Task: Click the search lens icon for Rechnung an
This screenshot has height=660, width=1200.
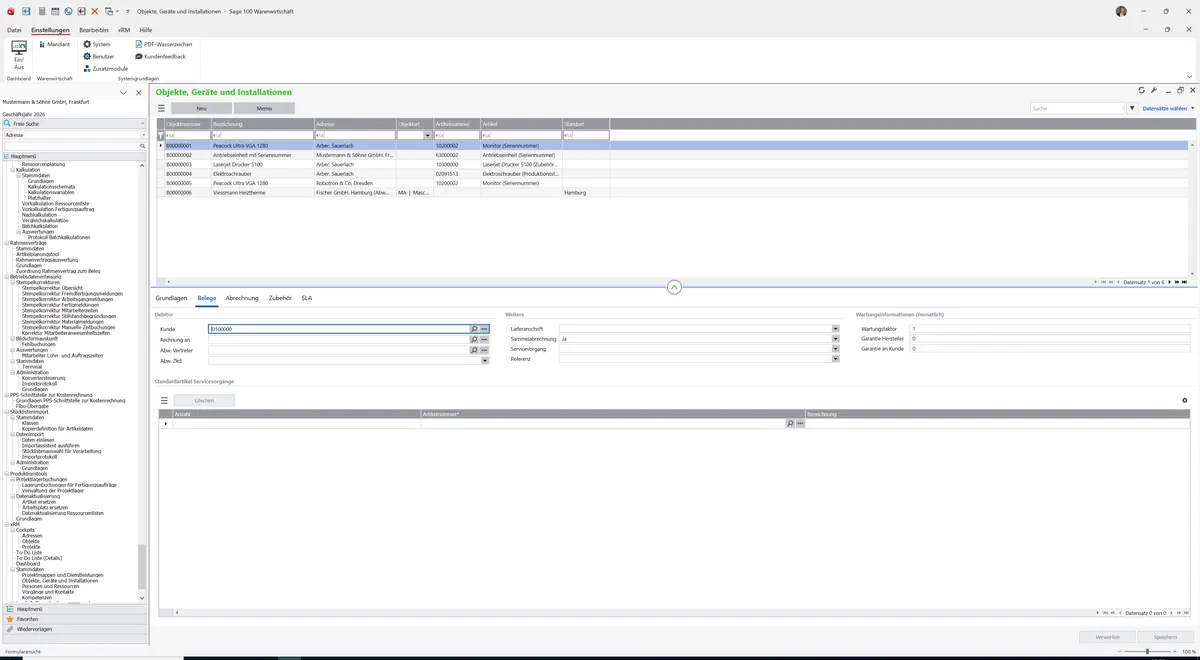Action: pyautogui.click(x=474, y=340)
